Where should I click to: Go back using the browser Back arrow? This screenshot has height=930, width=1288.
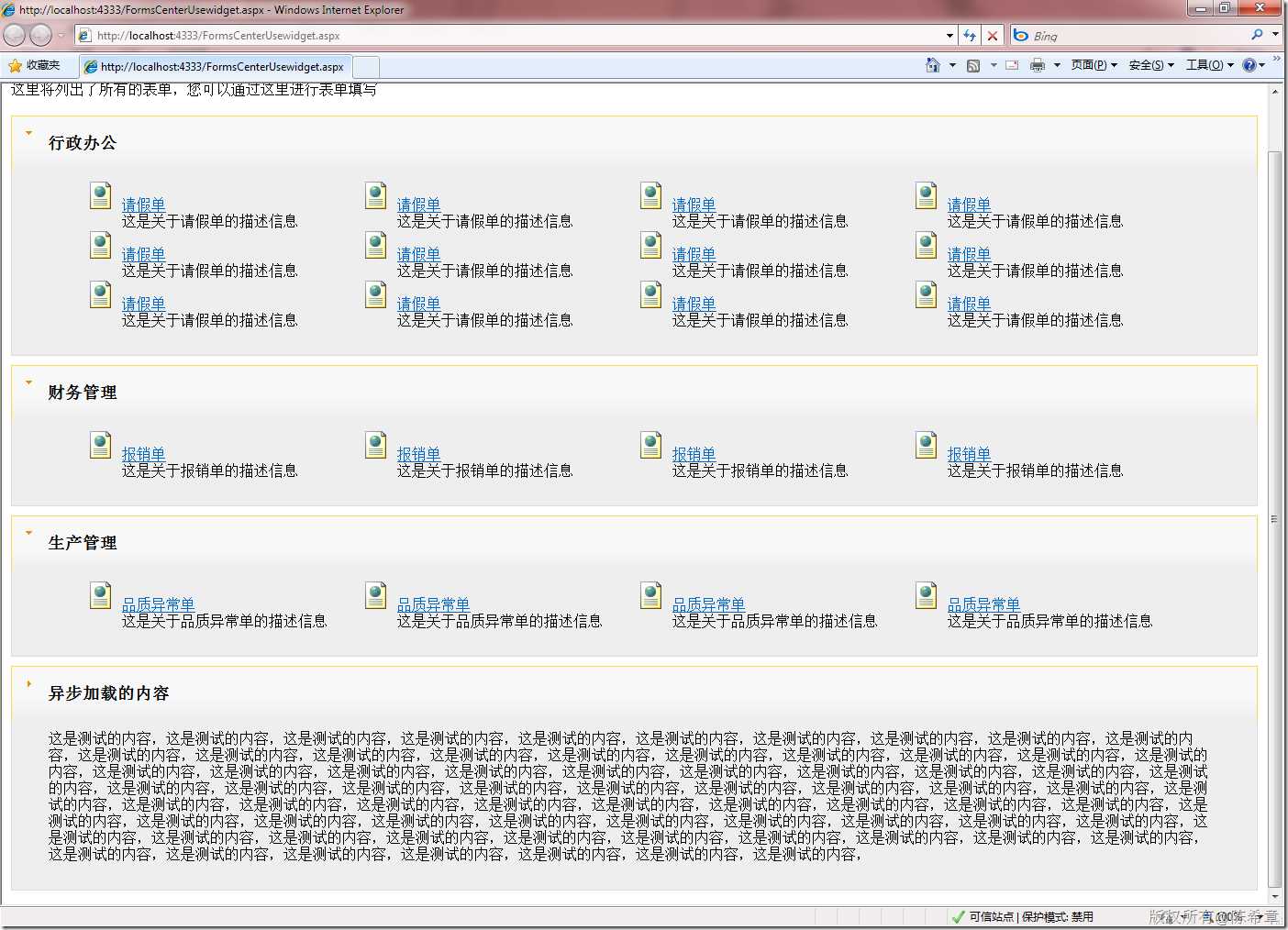15,35
